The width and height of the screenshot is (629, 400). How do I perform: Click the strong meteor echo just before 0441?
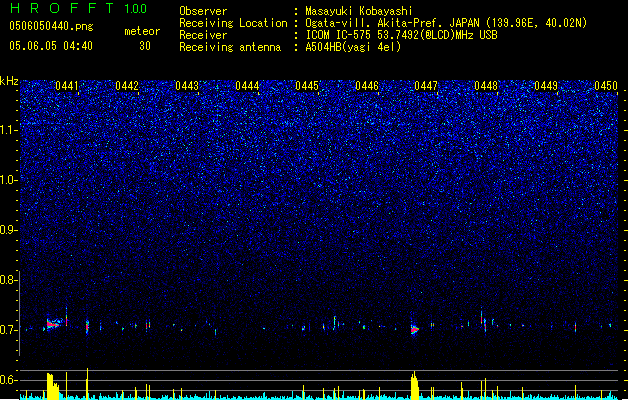pyautogui.click(x=53, y=323)
